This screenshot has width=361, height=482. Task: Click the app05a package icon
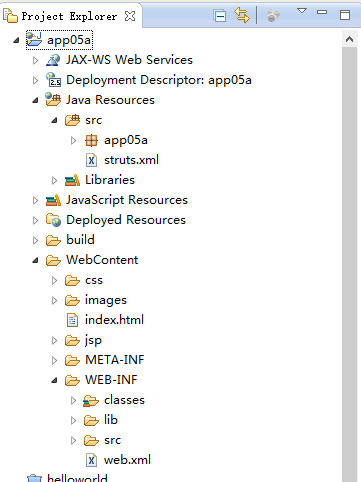pyautogui.click(x=91, y=140)
